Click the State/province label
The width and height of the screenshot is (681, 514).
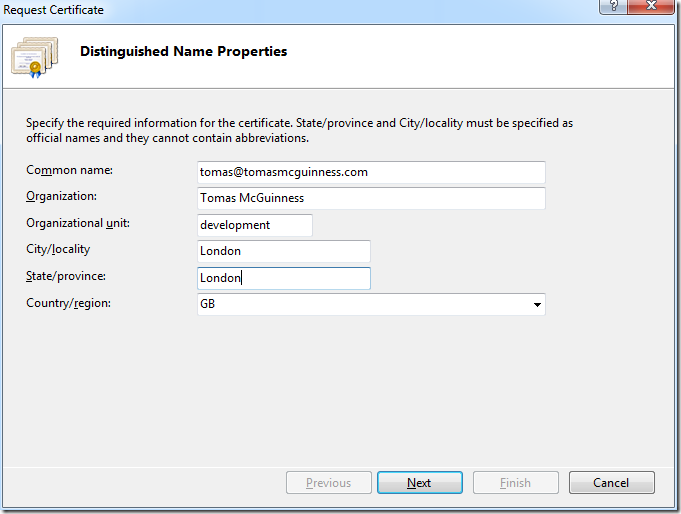click(x=66, y=276)
